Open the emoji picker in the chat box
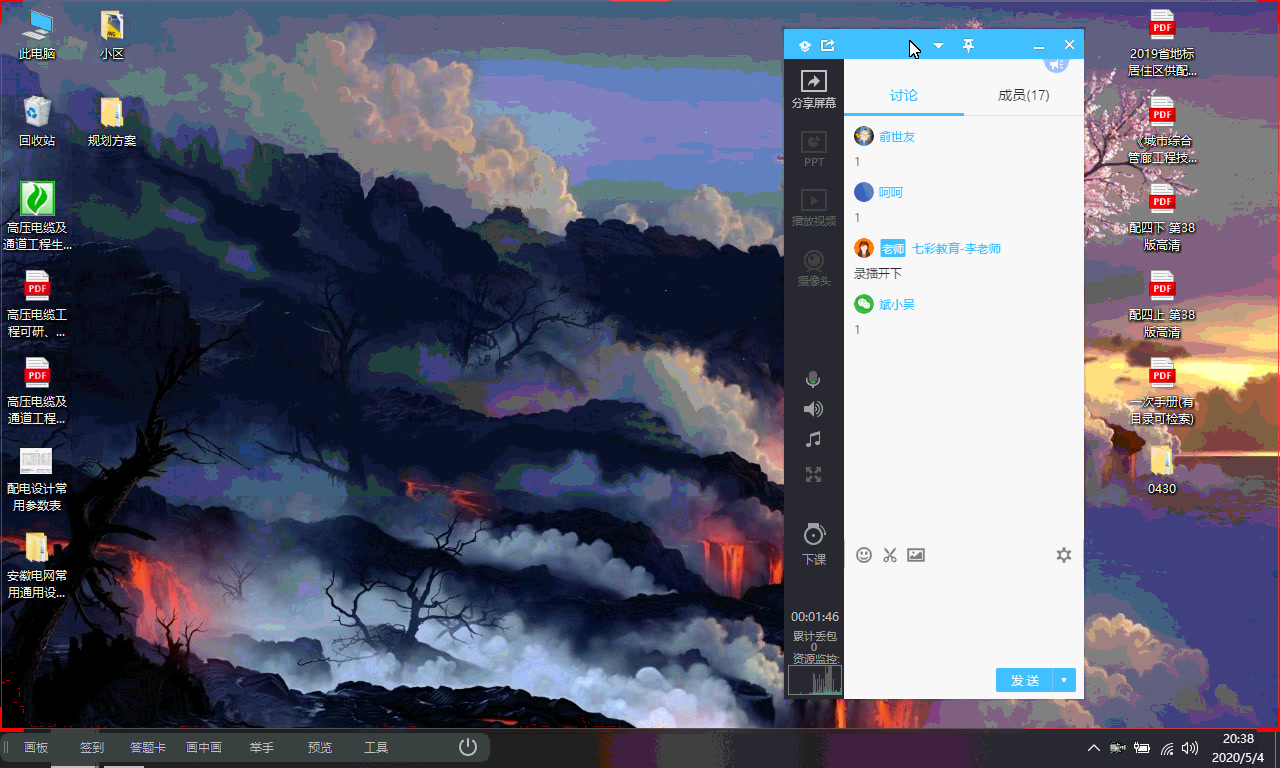 point(864,555)
